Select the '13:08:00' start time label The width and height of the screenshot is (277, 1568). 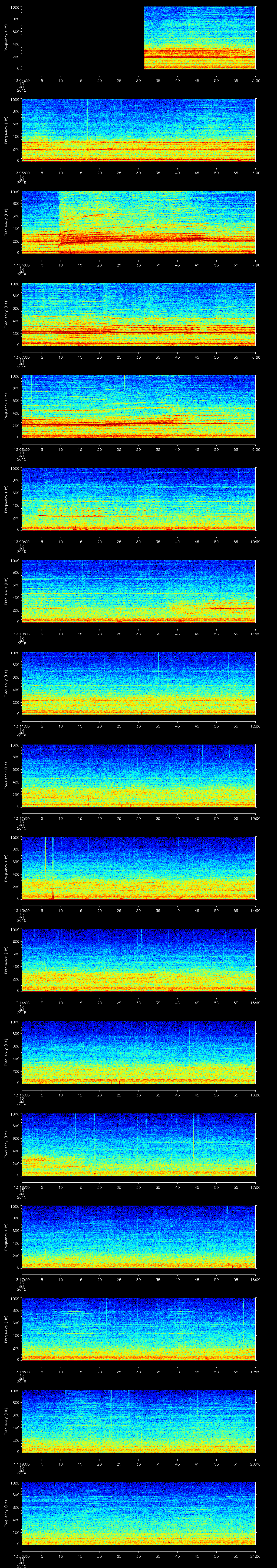(x=21, y=449)
